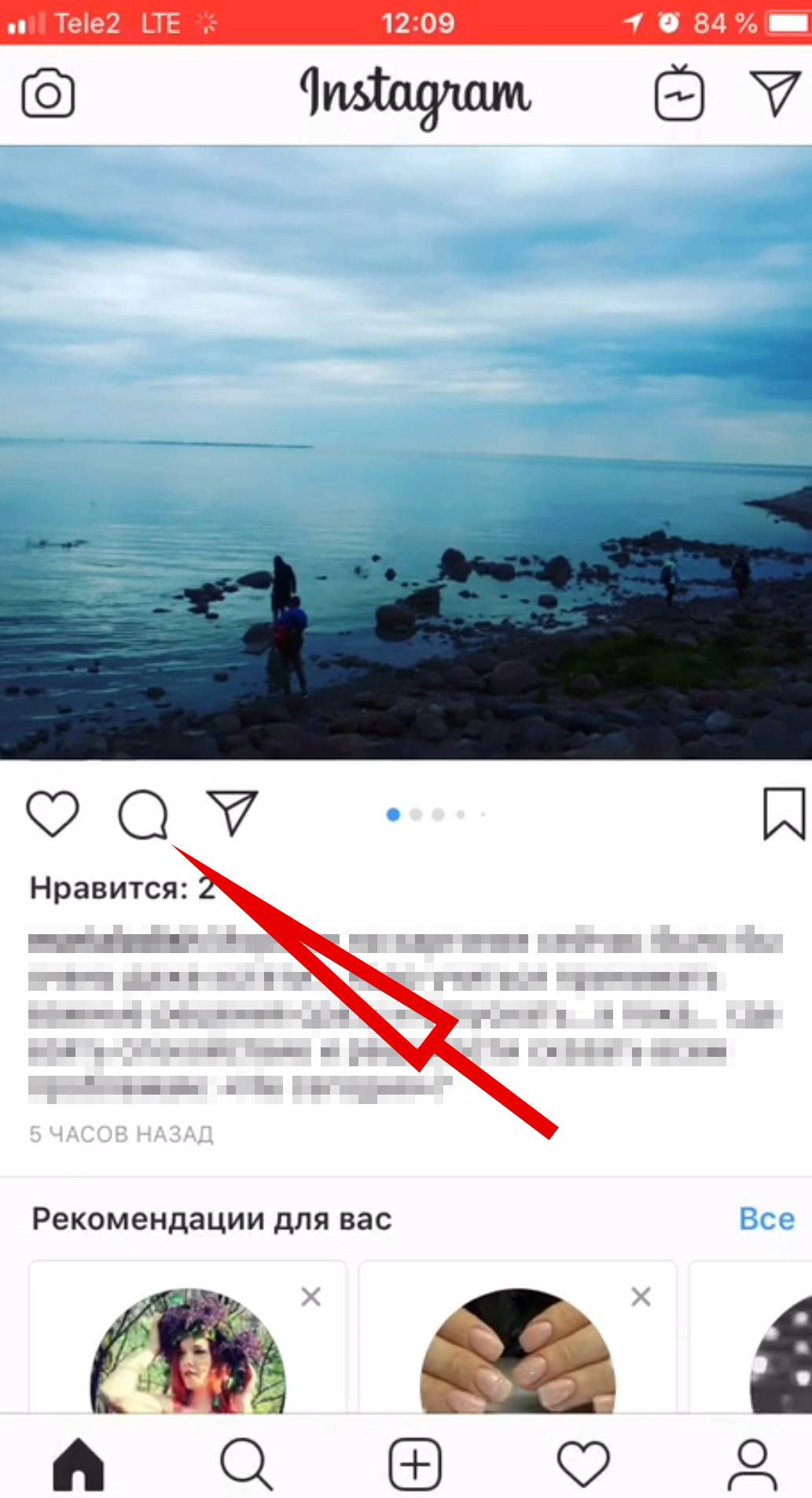Create new post with plus icon
Image resolution: width=812 pixels, height=1498 pixels.
point(415,1464)
